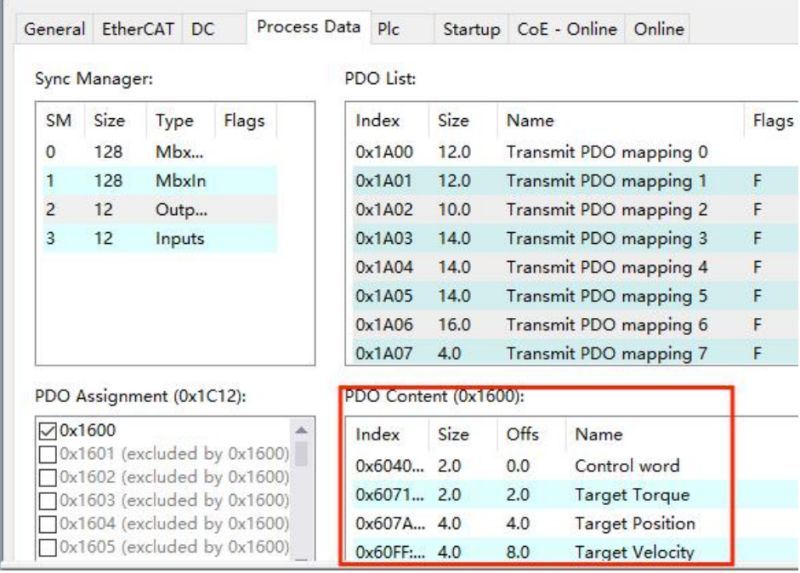Screen dimensions: 800x573
Task: Click PDO Assignment scrollbar up arrow
Action: [302, 430]
